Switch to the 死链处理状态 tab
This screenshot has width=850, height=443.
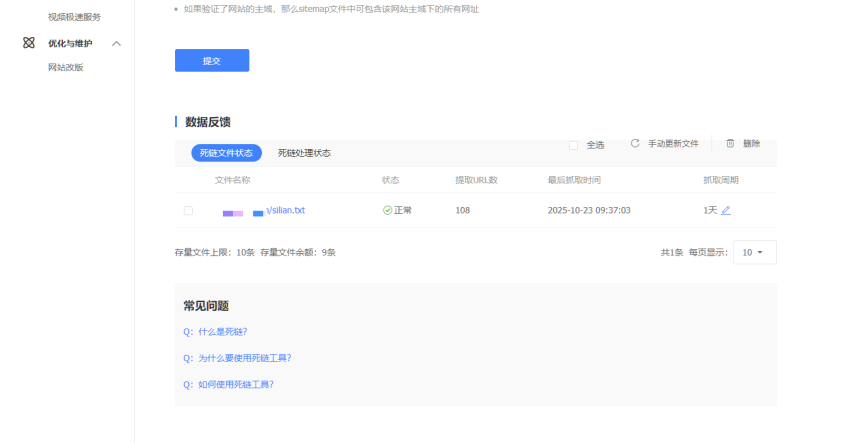[304, 153]
